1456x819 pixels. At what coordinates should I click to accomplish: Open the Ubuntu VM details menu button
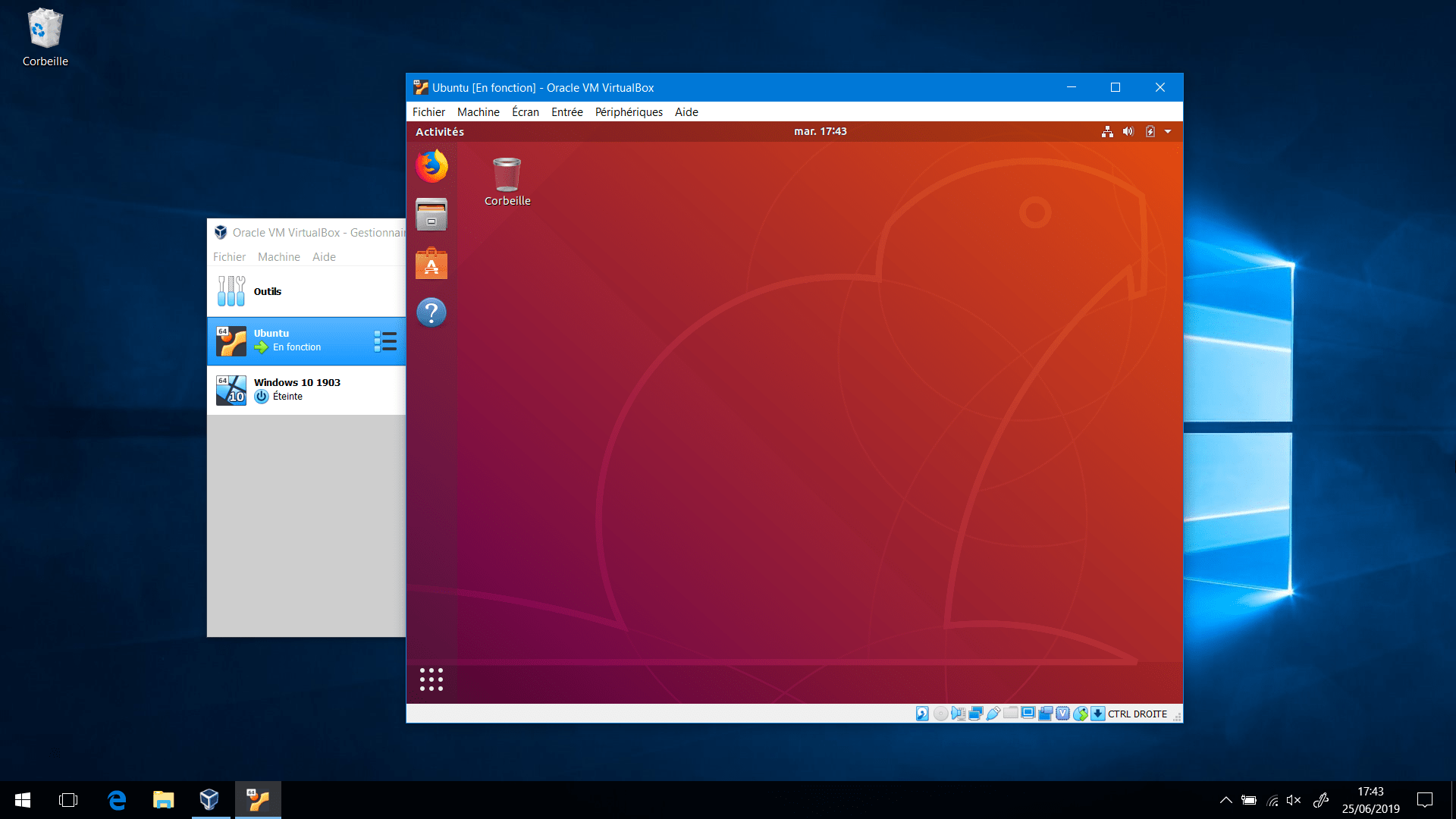point(385,341)
